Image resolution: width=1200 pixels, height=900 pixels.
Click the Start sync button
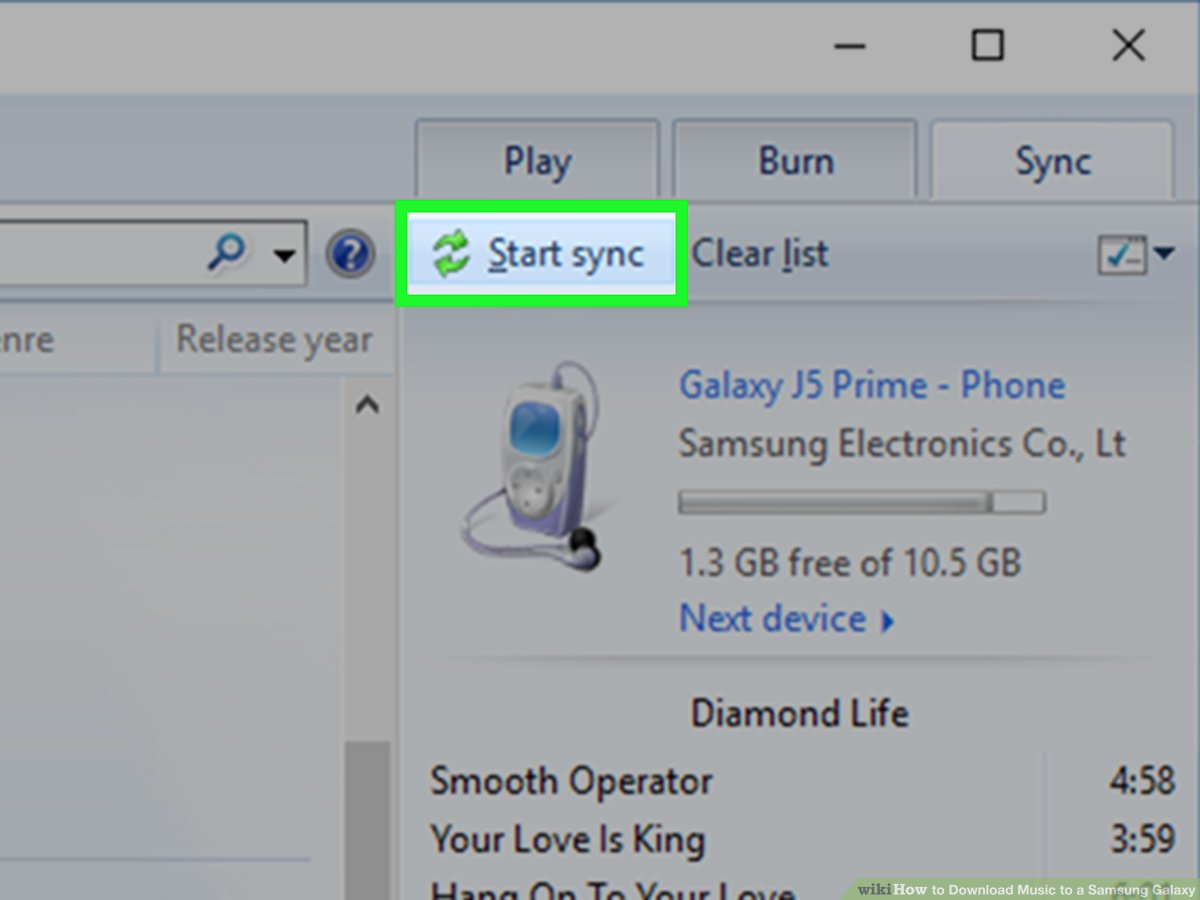coord(541,254)
